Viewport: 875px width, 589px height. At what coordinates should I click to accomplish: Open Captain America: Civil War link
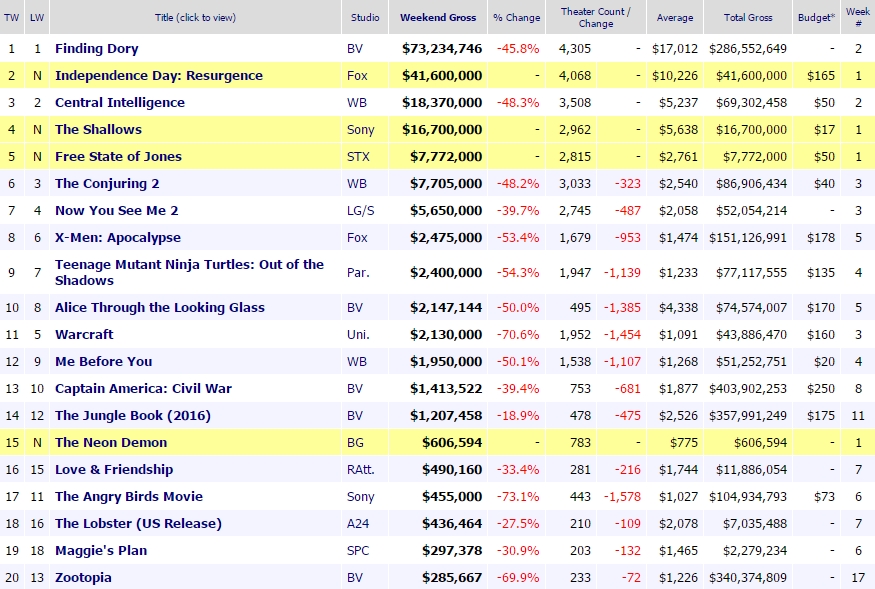coord(143,389)
